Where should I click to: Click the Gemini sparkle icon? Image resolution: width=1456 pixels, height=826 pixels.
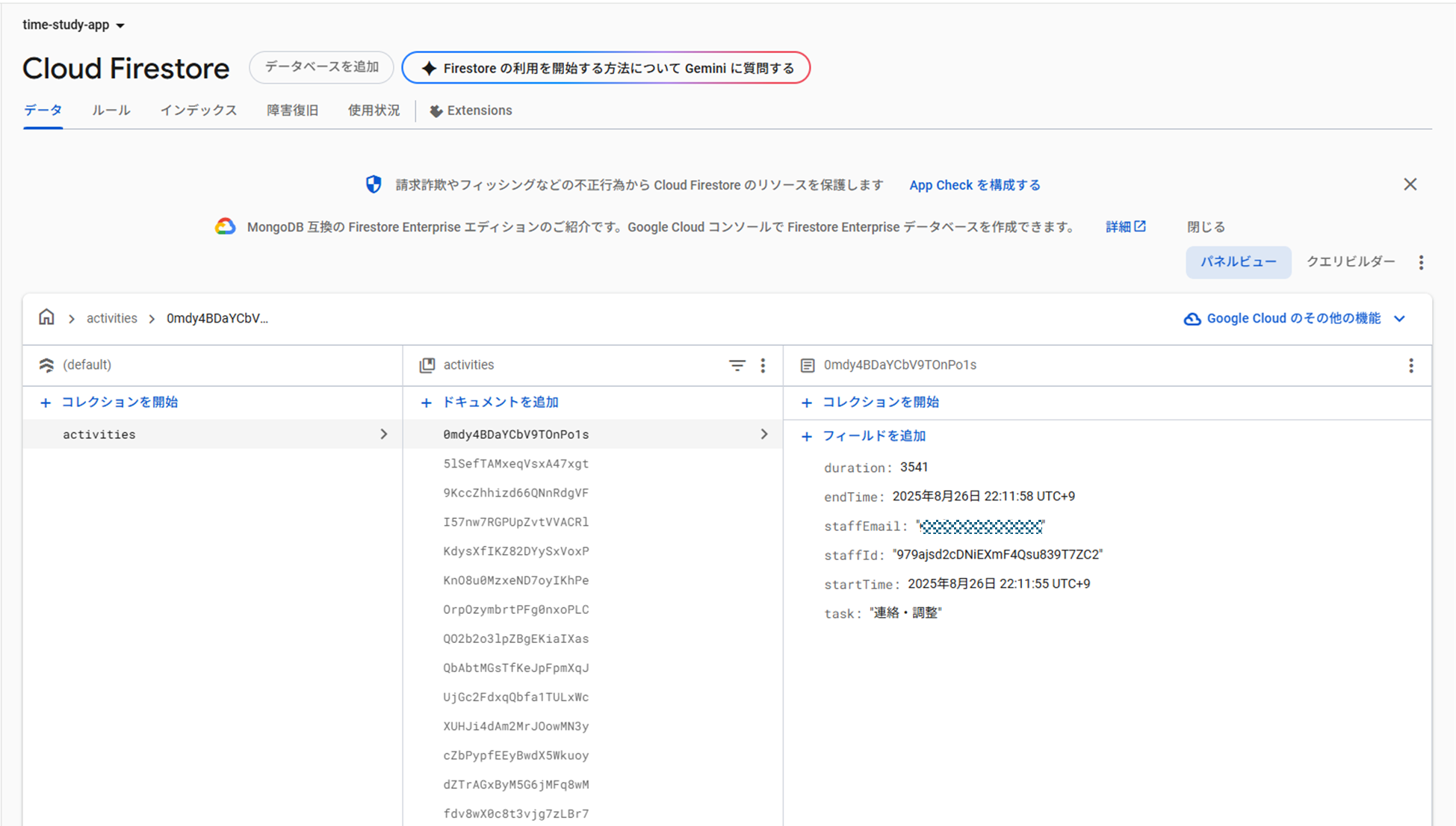(429, 69)
